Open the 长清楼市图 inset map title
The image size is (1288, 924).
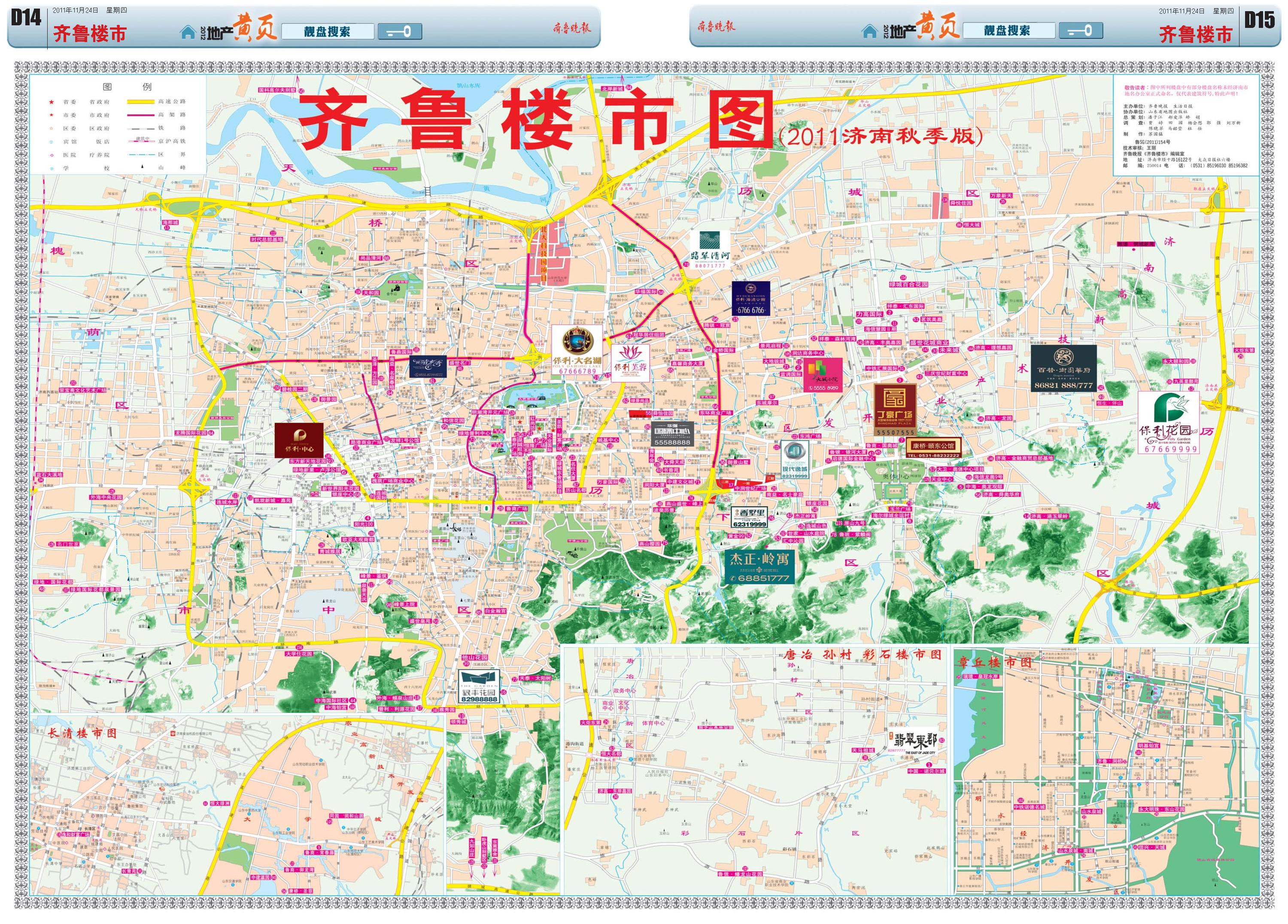pyautogui.click(x=82, y=733)
